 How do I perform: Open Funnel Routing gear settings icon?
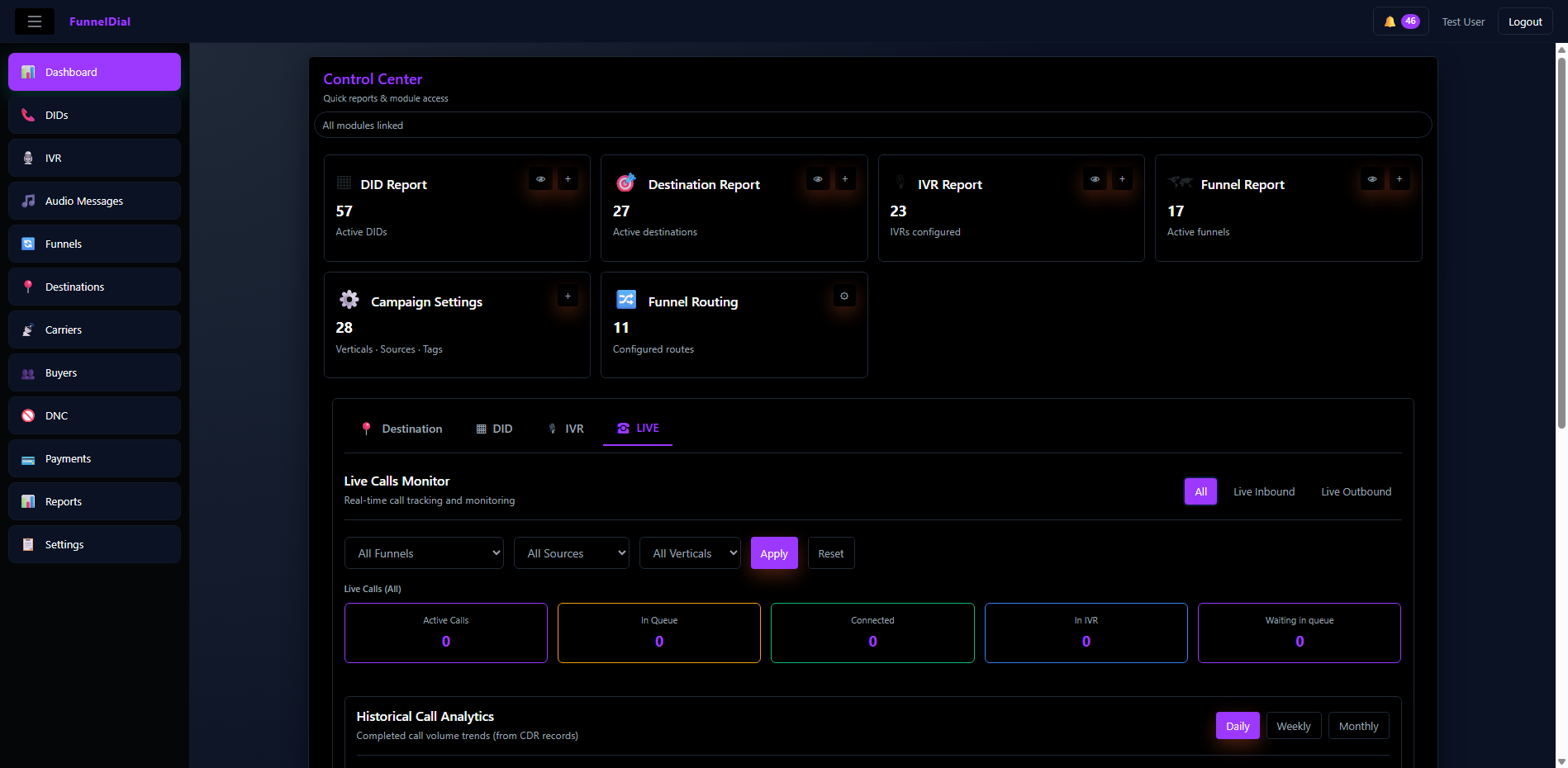(x=844, y=296)
